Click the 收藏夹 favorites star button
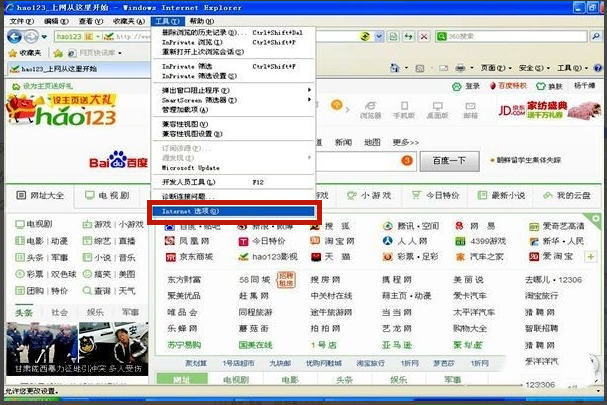The width and height of the screenshot is (607, 405). (x=25, y=53)
